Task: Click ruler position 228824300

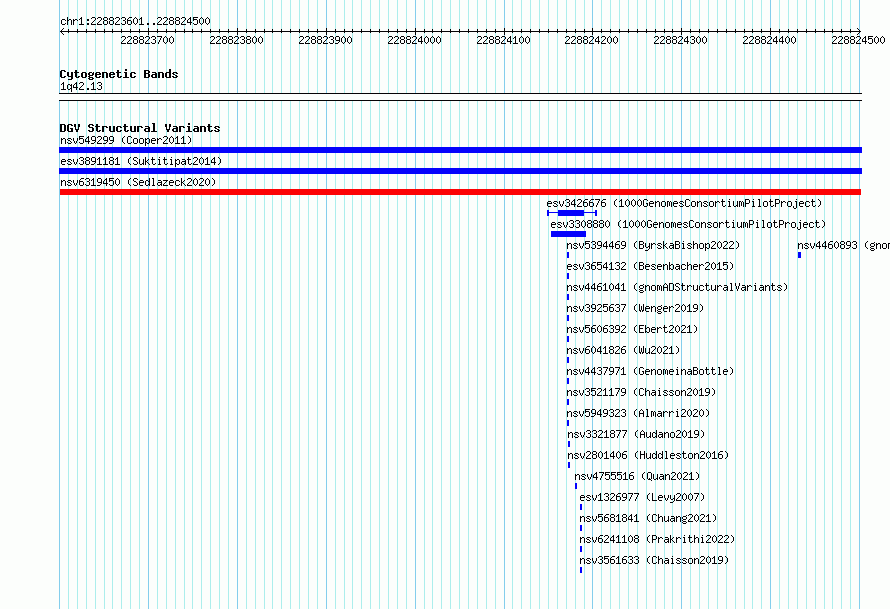Action: (681, 40)
